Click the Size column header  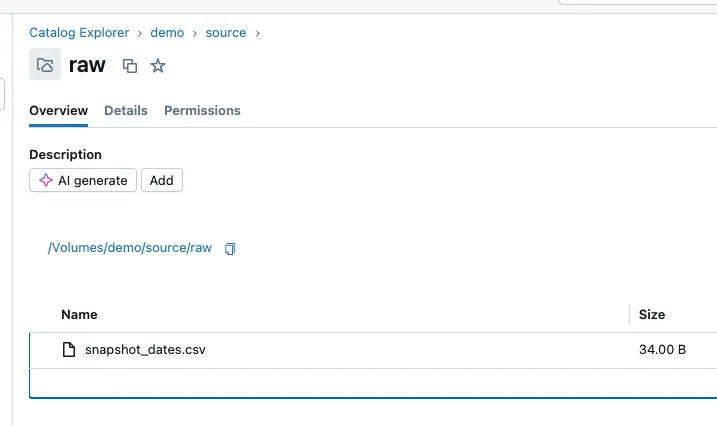click(652, 314)
